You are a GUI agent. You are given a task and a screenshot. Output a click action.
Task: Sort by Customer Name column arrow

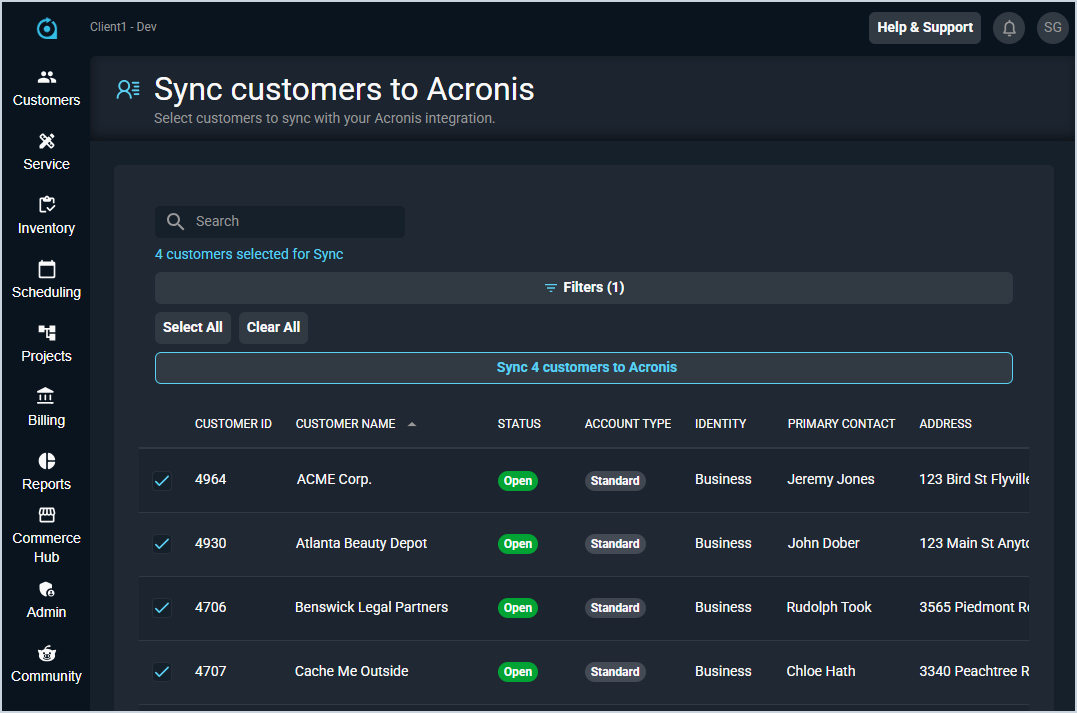(x=412, y=424)
